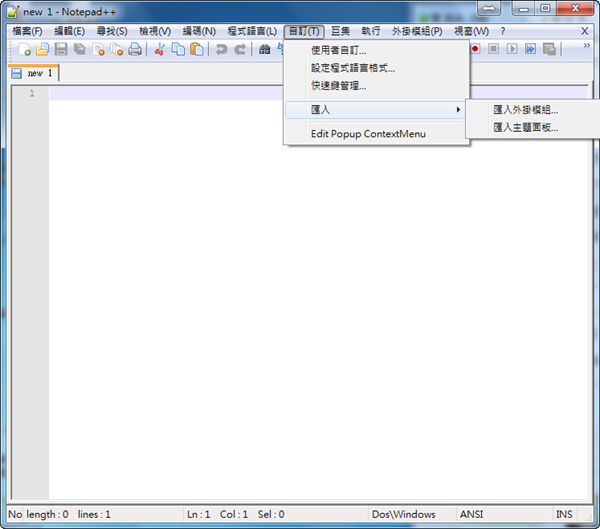Click the Cut scissors icon
This screenshot has height=529, width=600.
(x=160, y=49)
